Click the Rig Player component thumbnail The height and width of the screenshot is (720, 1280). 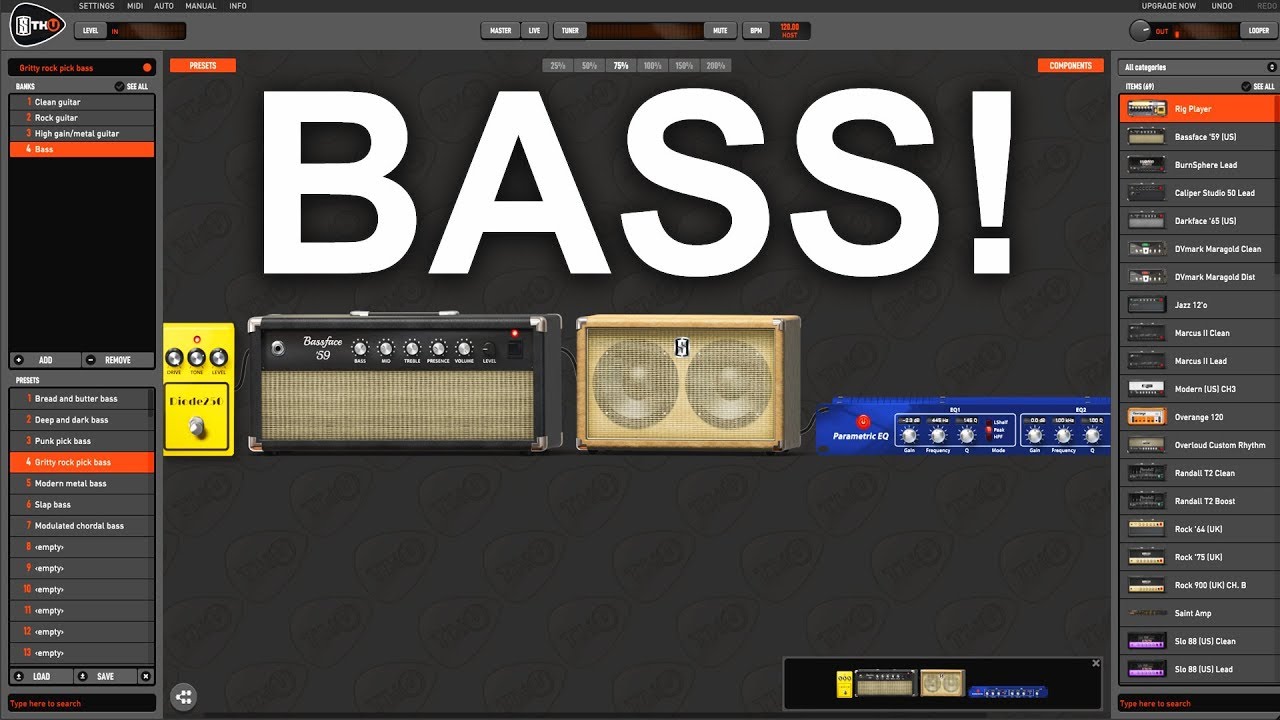tap(1145, 109)
